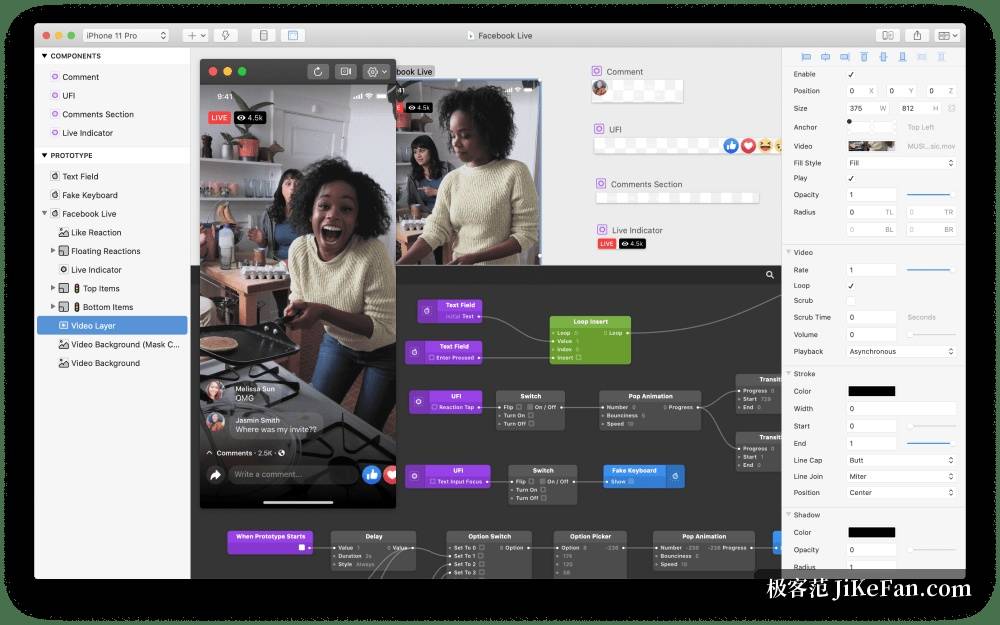
Task: Toggle Flip on the UFI Reaction Tap switch
Action: pos(519,407)
